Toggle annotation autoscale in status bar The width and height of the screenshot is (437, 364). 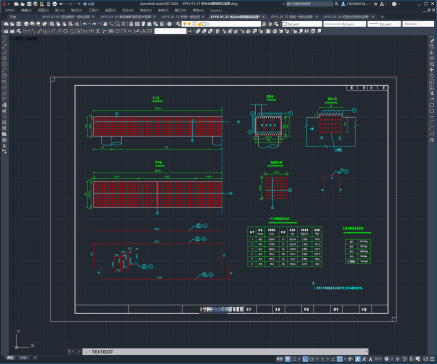pos(364,359)
